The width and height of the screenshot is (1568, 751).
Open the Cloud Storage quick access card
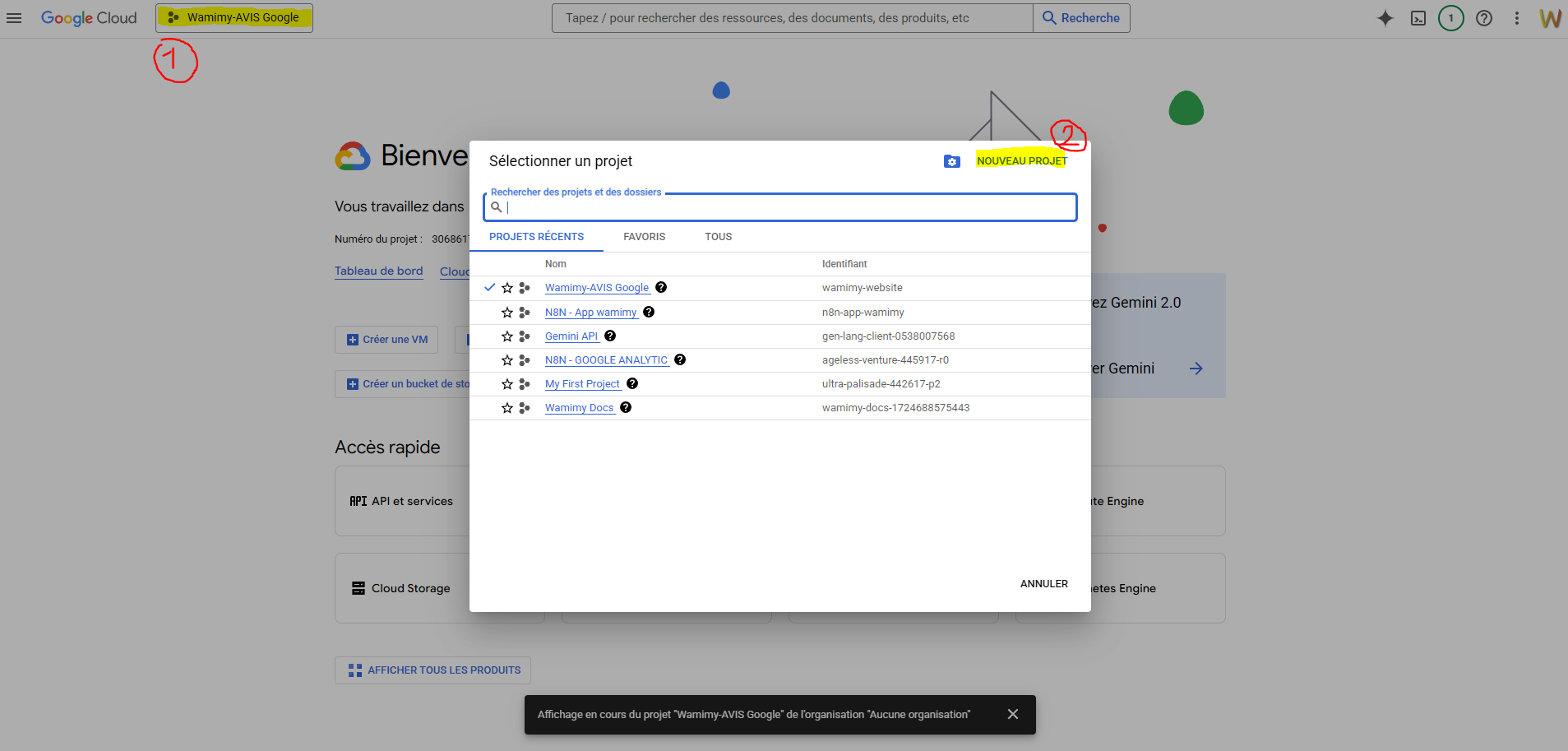point(402,588)
